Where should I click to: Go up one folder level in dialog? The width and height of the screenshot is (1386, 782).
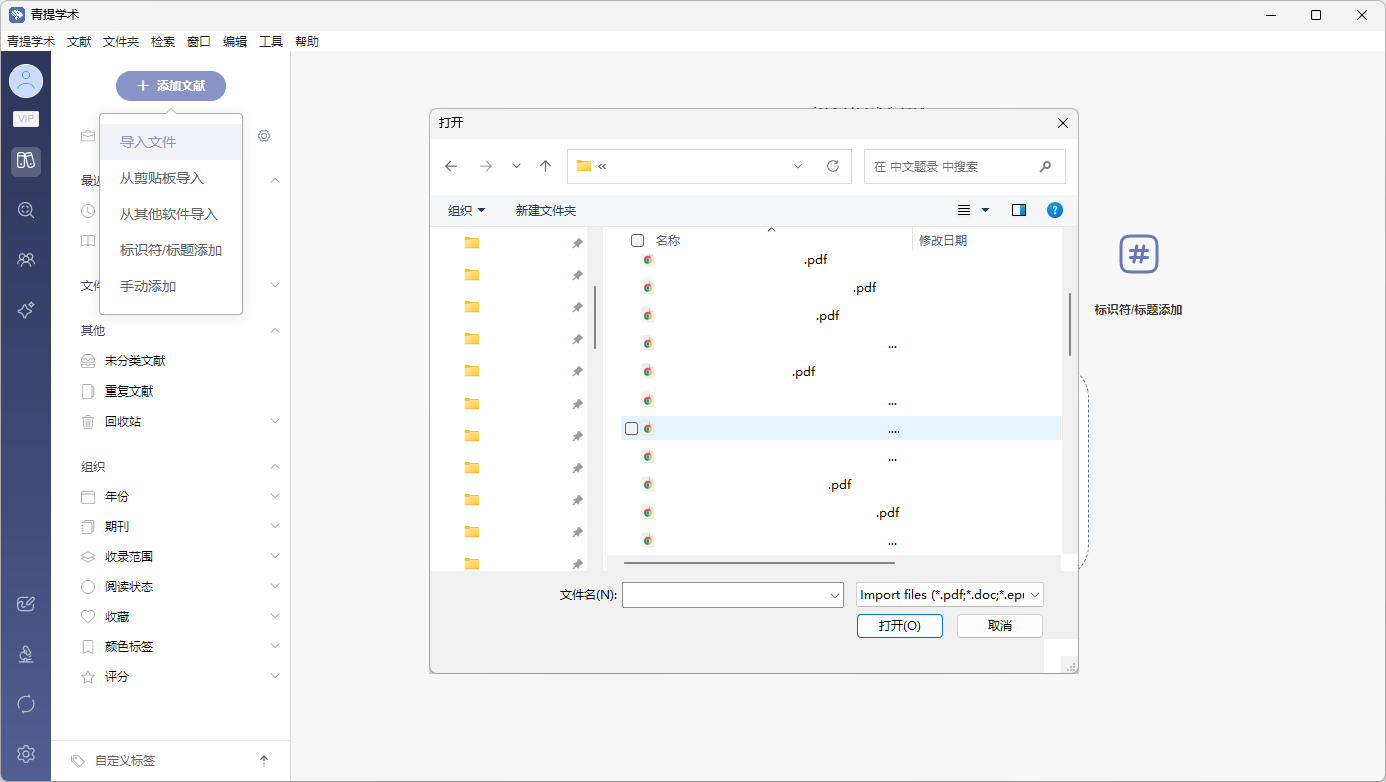[x=545, y=166]
